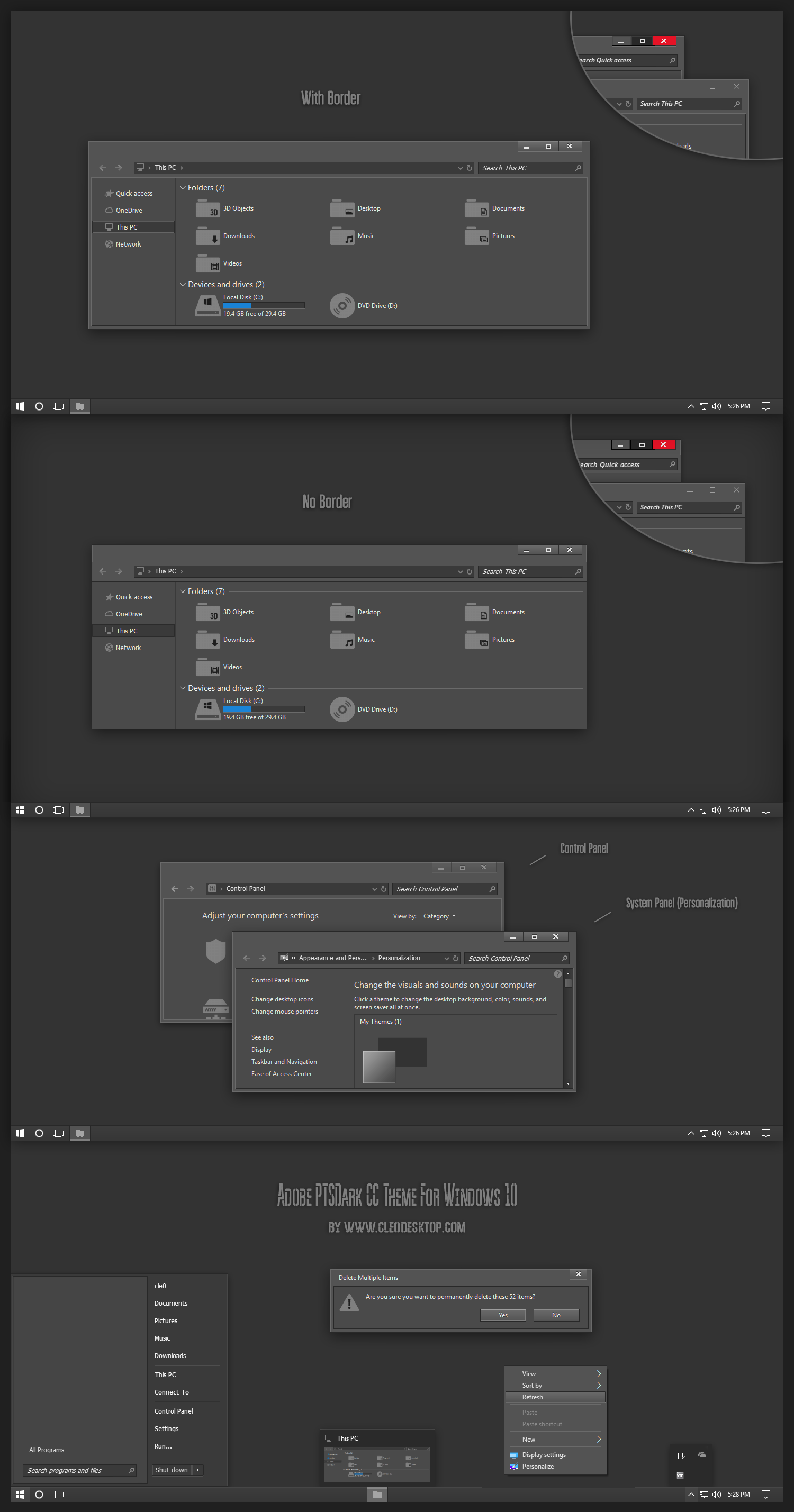Show hidden tray icons on 5:28 PM taskbar
The height and width of the screenshot is (1512, 794).
[x=691, y=1495]
